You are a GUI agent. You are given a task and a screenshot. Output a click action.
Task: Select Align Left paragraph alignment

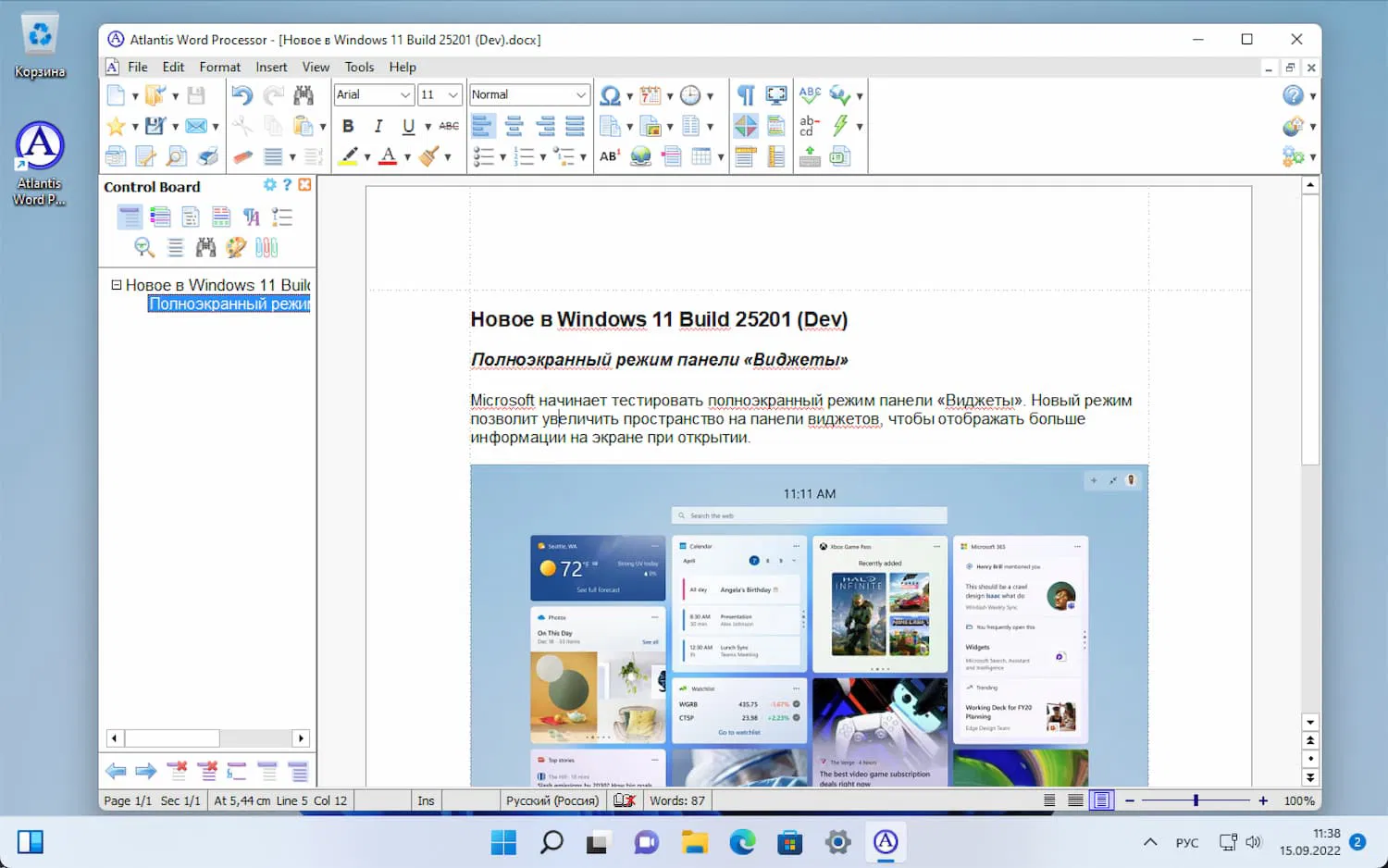click(x=484, y=126)
